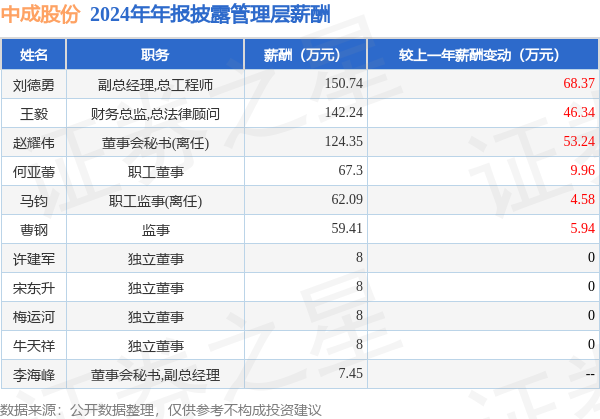Image resolution: width=600 pixels, height=419 pixels.
Task: Select the name 梅运河
Action: [34, 318]
